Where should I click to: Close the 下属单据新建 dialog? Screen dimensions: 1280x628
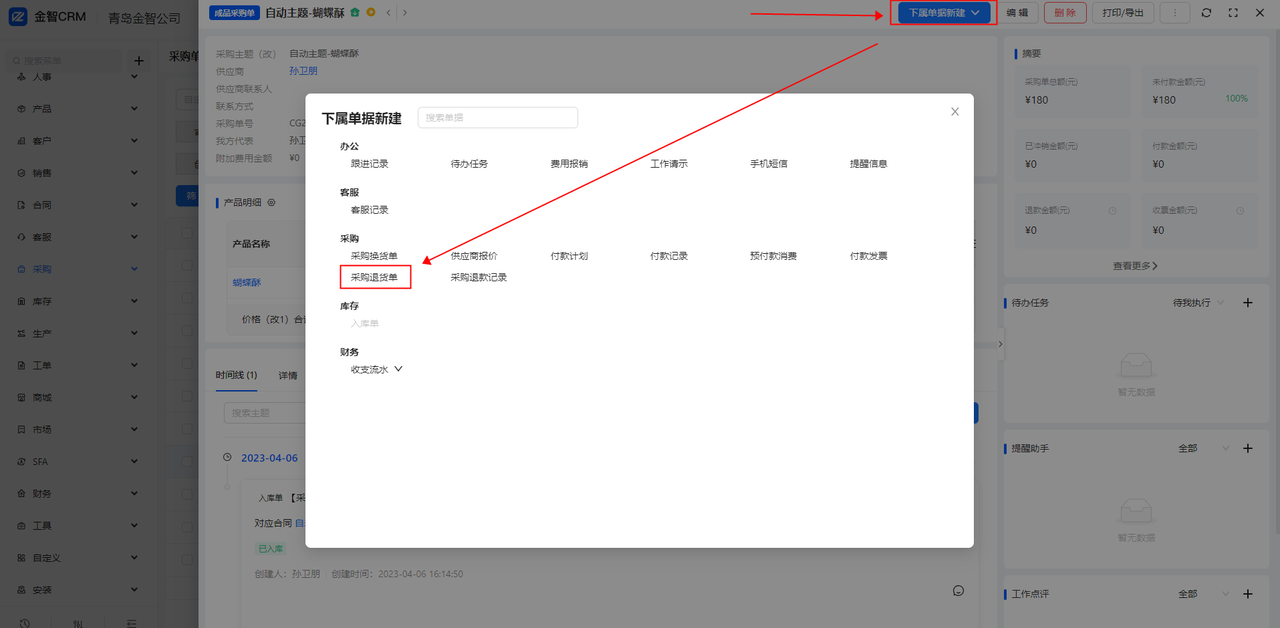[x=955, y=112]
